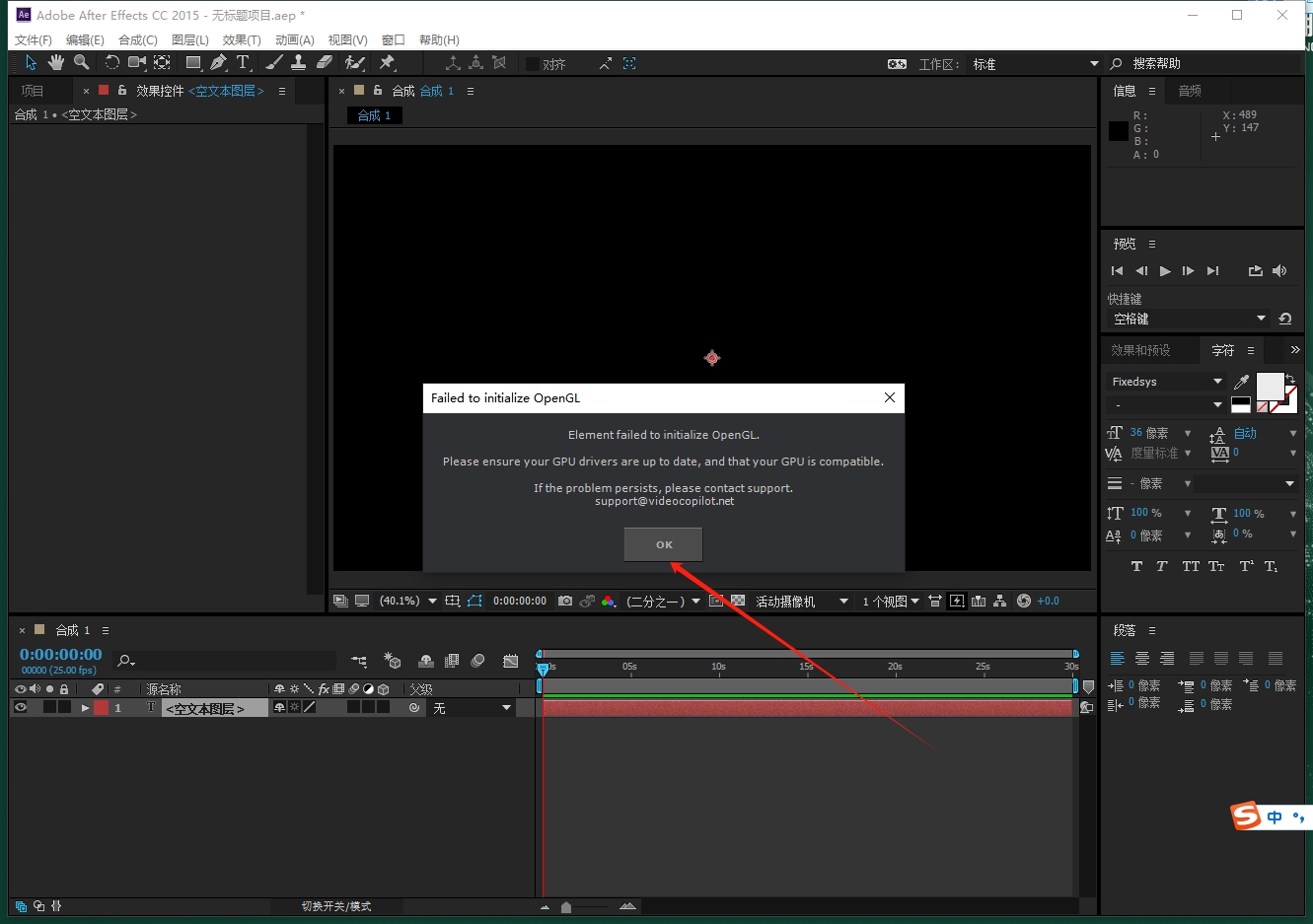1313x924 pixels.
Task: Select the Pen tool
Action: pos(218,63)
